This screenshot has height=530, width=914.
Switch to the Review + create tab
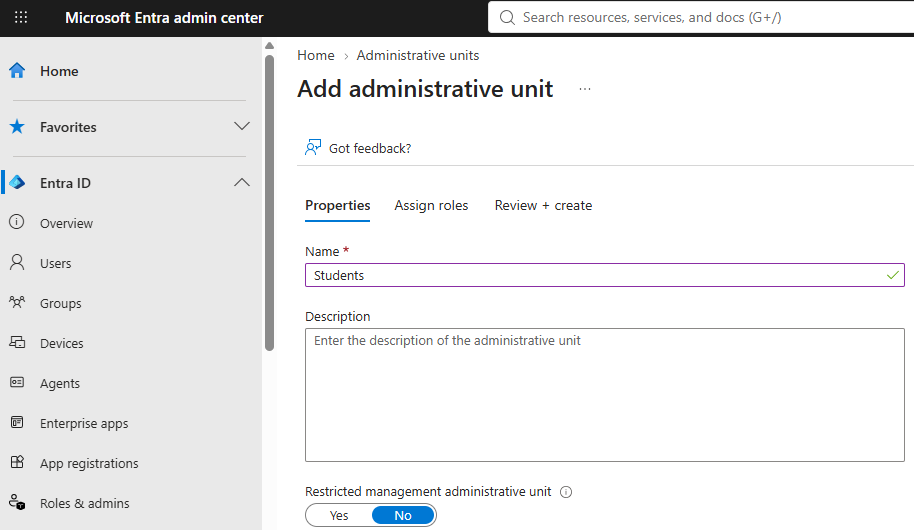click(543, 205)
